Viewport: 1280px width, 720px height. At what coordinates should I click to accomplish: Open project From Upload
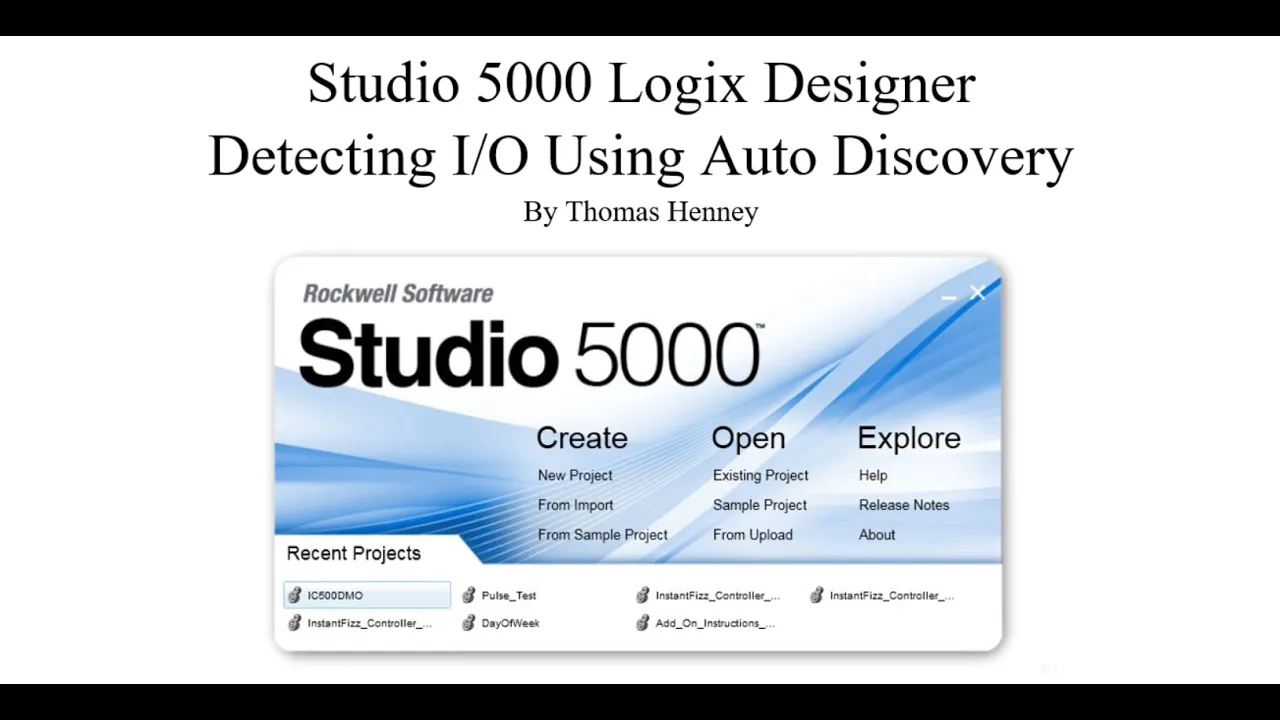(x=753, y=535)
